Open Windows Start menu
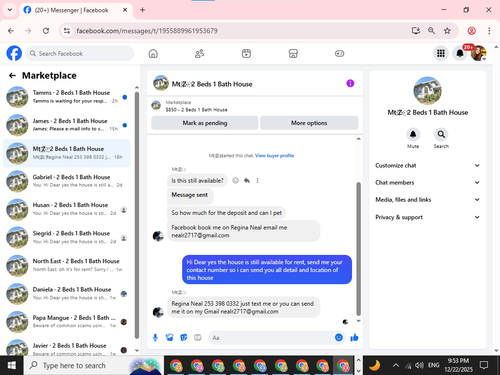This screenshot has width=500, height=375. (x=12, y=365)
